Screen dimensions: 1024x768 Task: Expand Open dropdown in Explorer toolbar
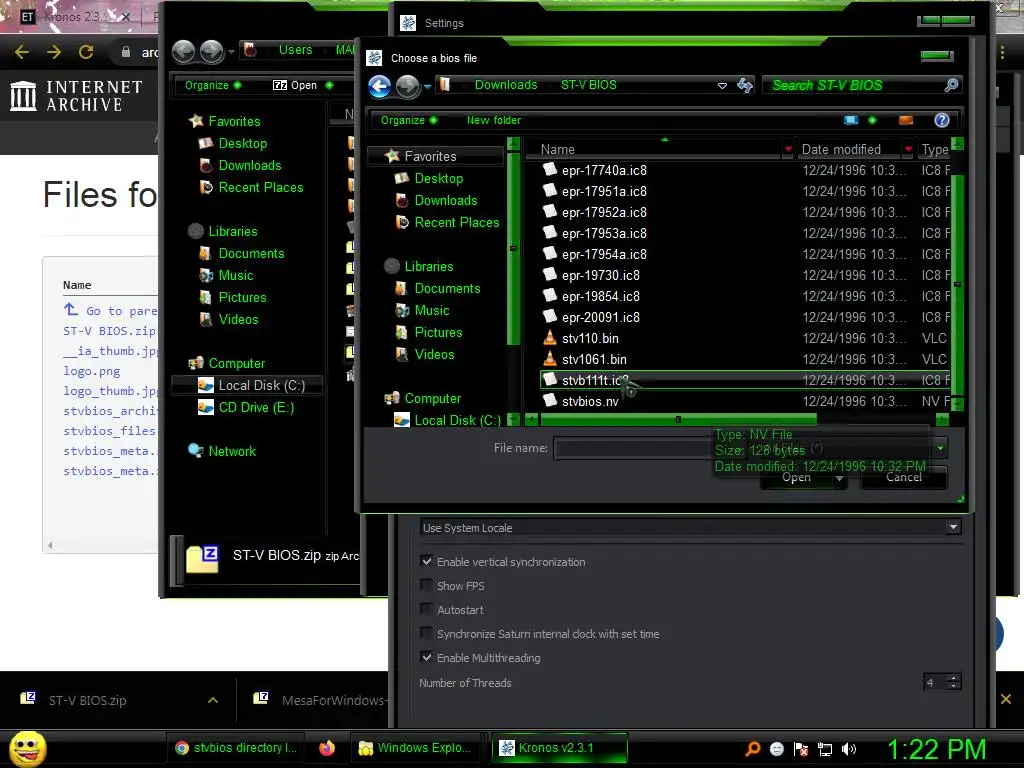(x=329, y=86)
